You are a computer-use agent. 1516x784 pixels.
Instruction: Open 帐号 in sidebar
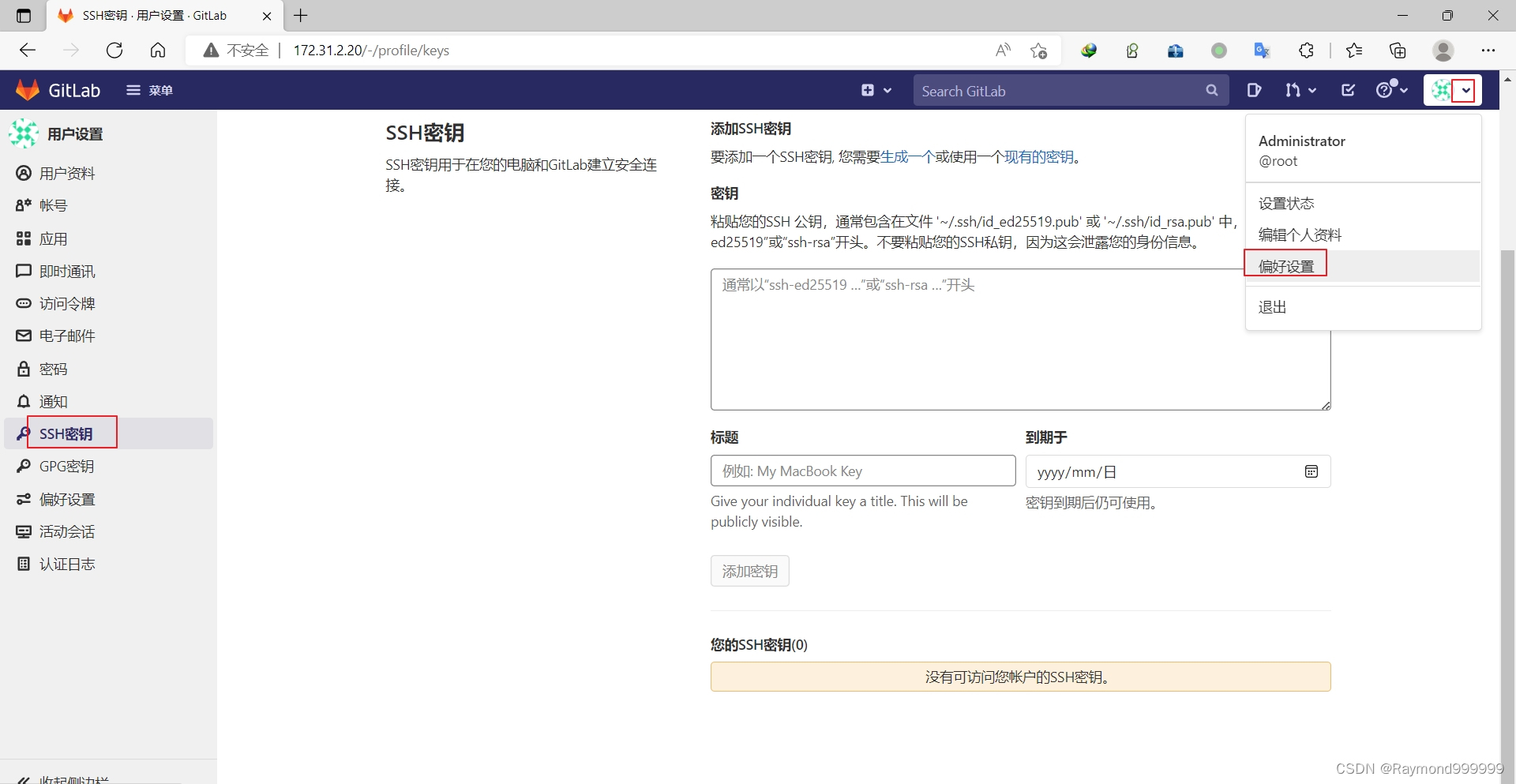point(108,205)
